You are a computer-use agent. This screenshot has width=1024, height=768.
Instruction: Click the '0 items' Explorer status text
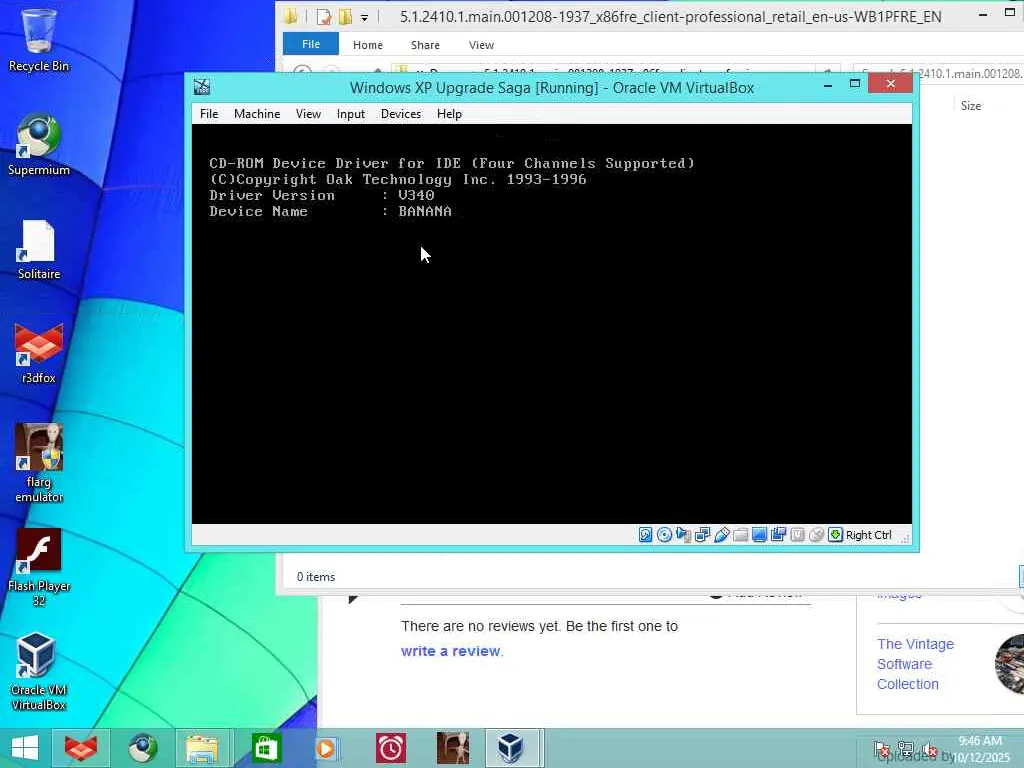tap(315, 577)
